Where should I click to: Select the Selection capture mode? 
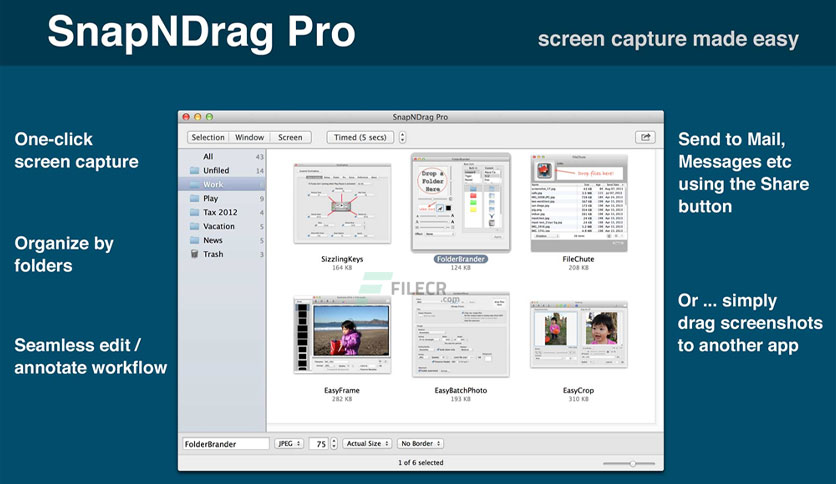pos(208,137)
